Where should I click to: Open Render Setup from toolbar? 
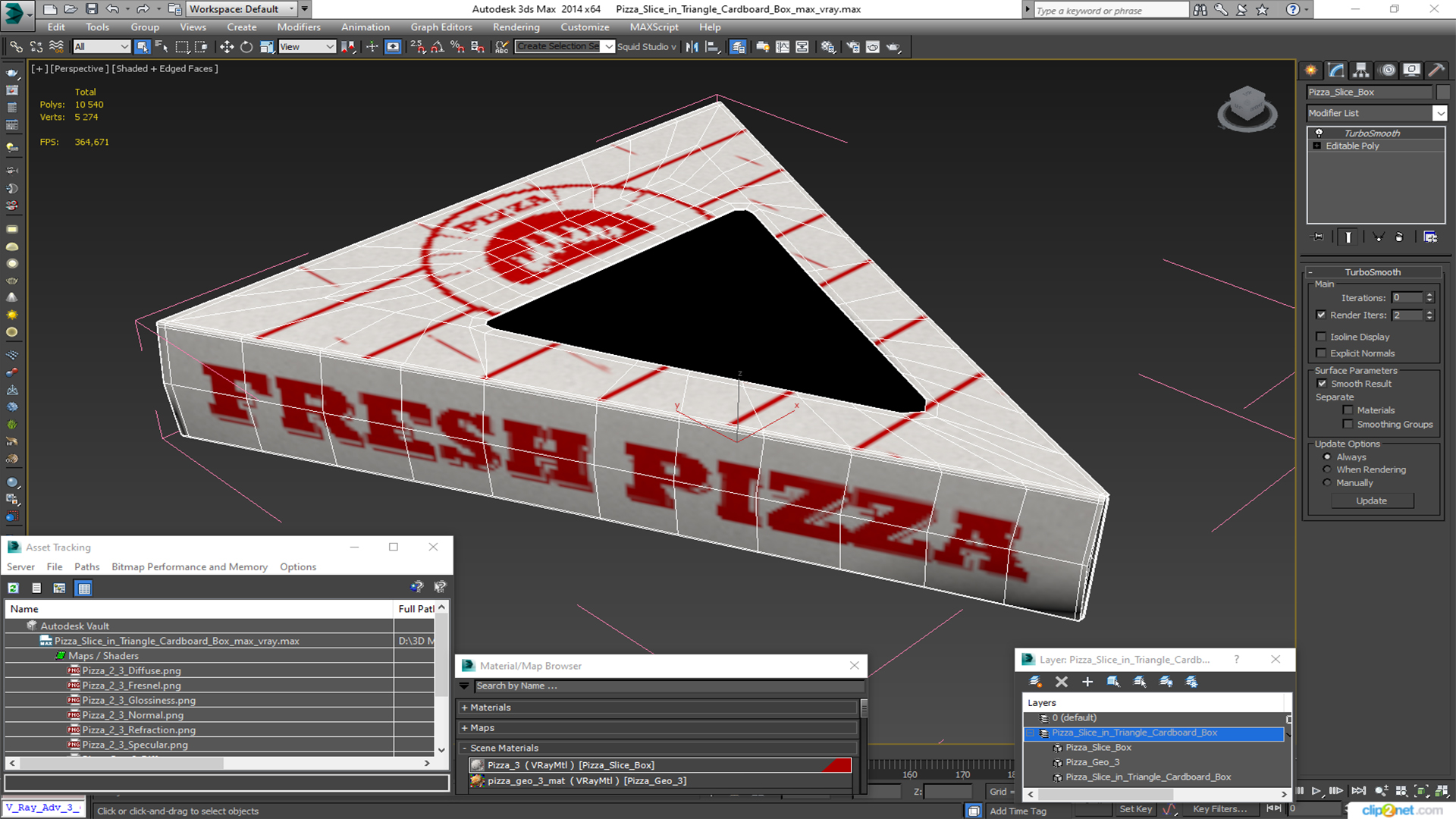point(853,47)
